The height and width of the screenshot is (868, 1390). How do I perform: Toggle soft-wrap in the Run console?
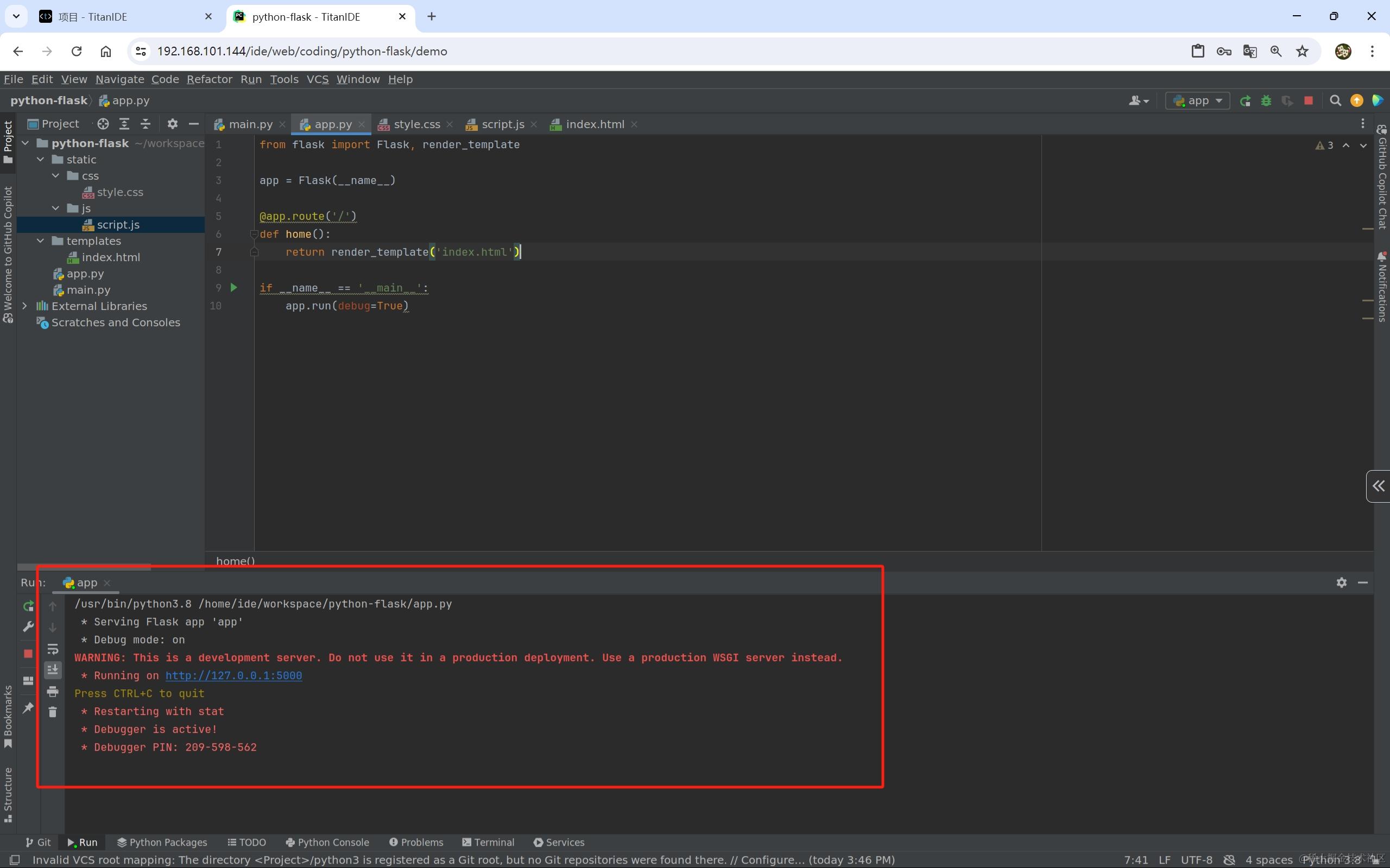(x=53, y=649)
